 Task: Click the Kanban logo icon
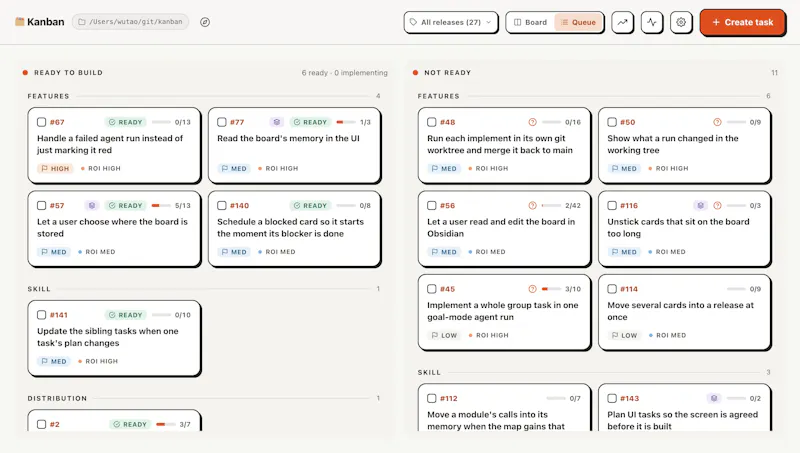(x=19, y=21)
